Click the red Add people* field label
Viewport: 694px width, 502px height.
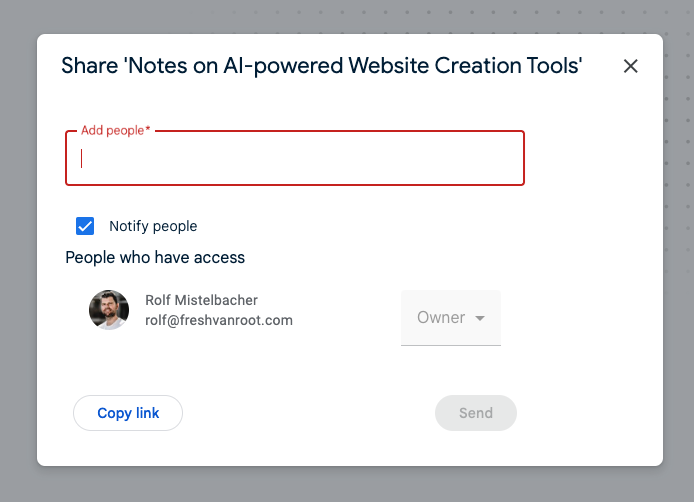pyautogui.click(x=116, y=130)
